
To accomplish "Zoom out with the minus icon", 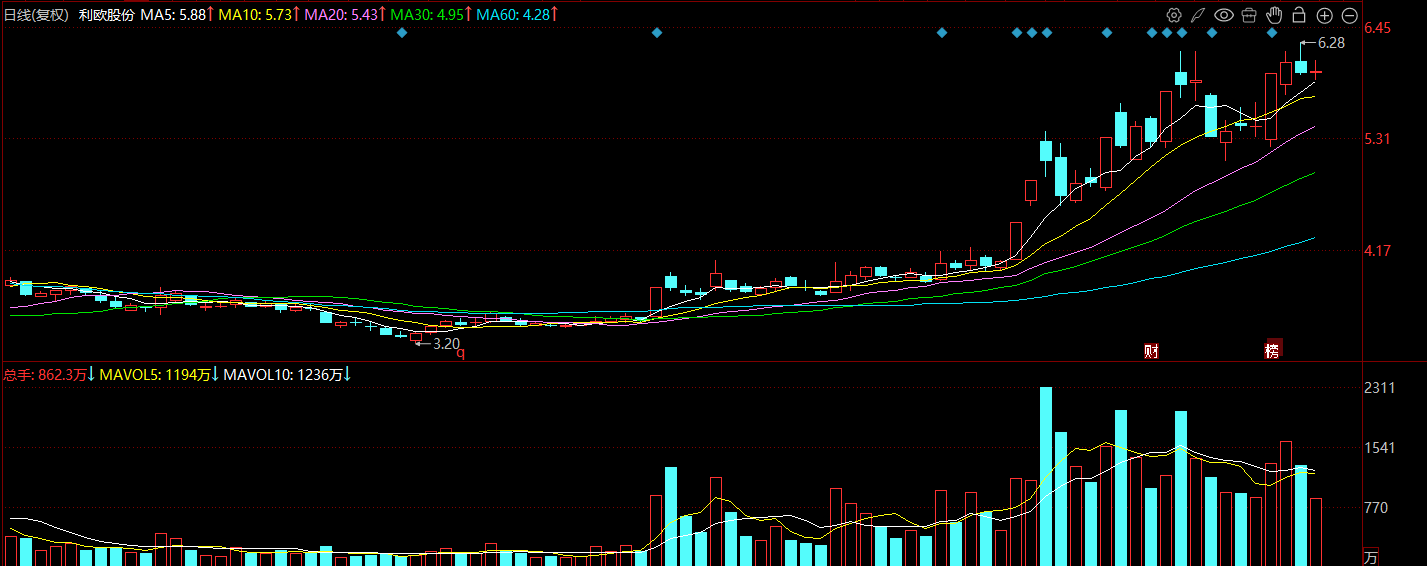I will pyautogui.click(x=1349, y=15).
